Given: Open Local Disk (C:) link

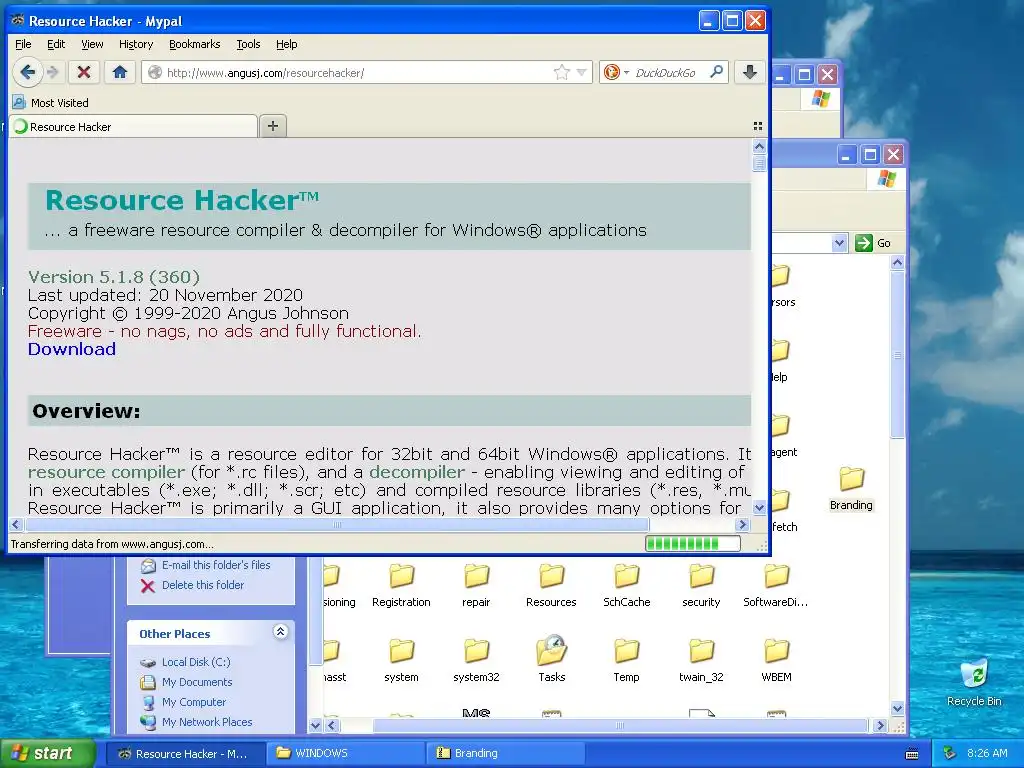Looking at the screenshot, I should (196, 662).
